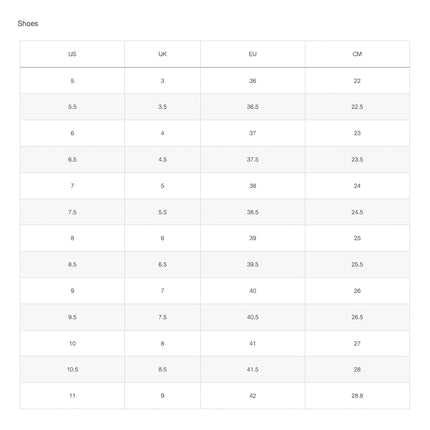
Task: Click US size 11 cell
Action: [72, 396]
